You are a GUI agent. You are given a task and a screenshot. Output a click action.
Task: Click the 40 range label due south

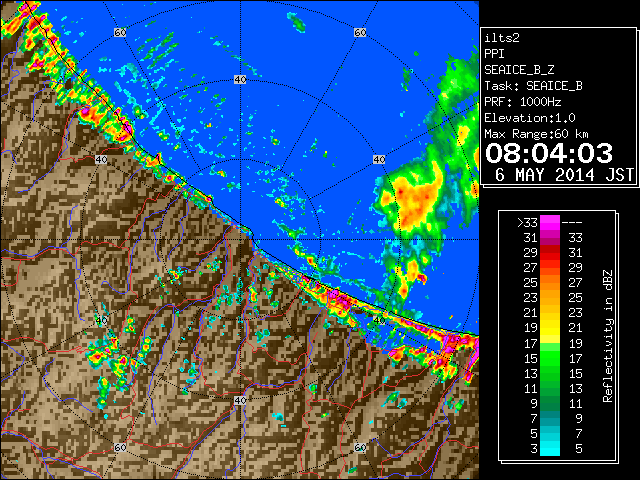tap(240, 400)
